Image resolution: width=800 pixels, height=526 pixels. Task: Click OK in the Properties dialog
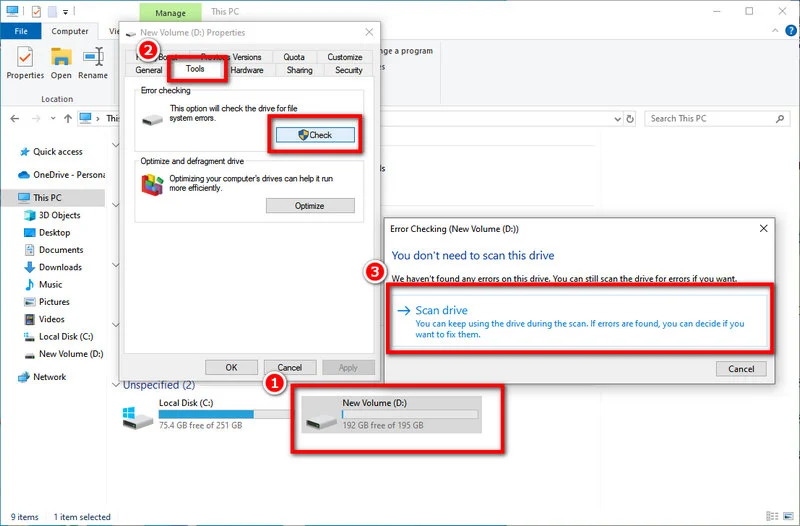click(x=231, y=367)
